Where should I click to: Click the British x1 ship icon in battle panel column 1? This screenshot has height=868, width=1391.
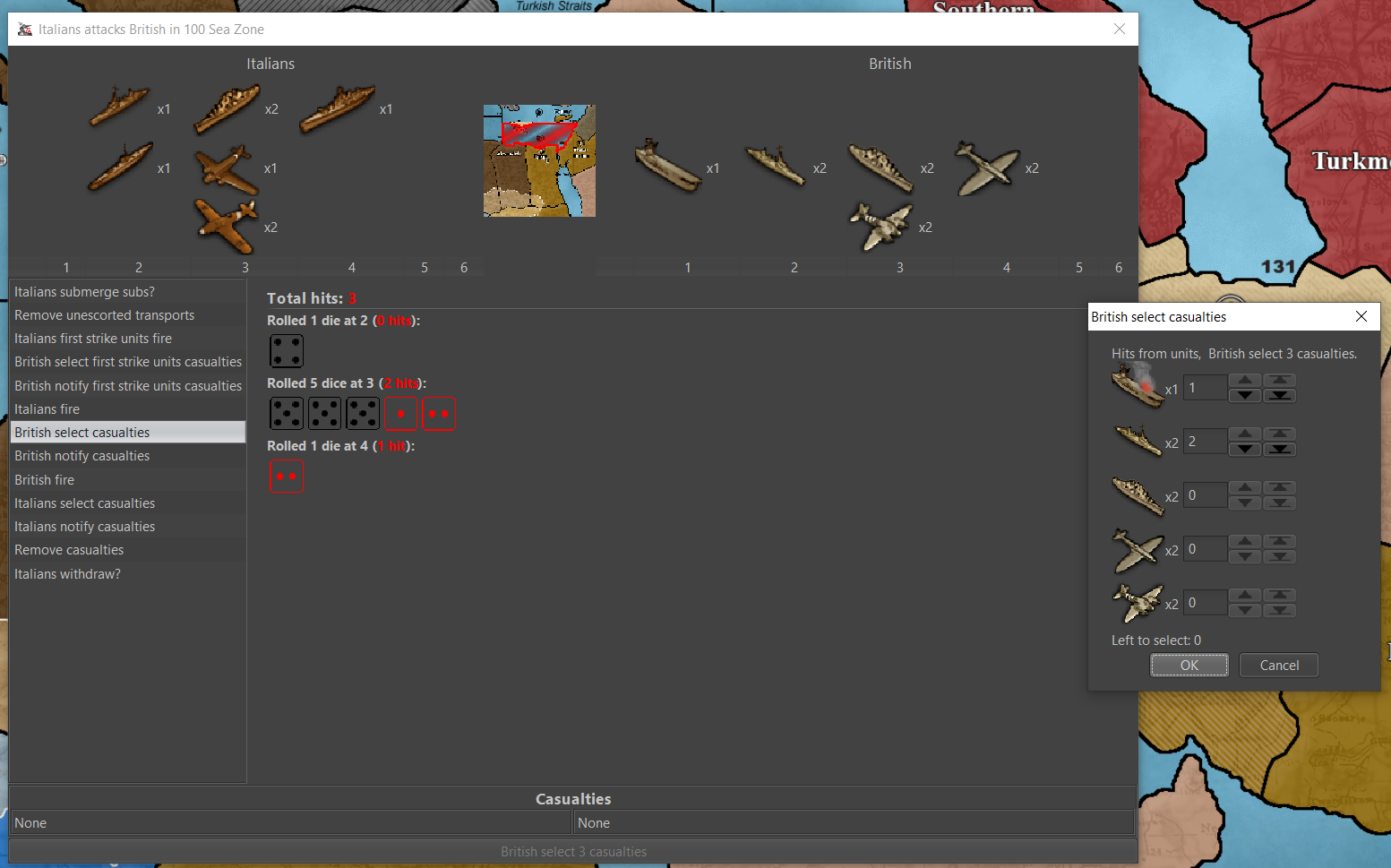coord(668,166)
